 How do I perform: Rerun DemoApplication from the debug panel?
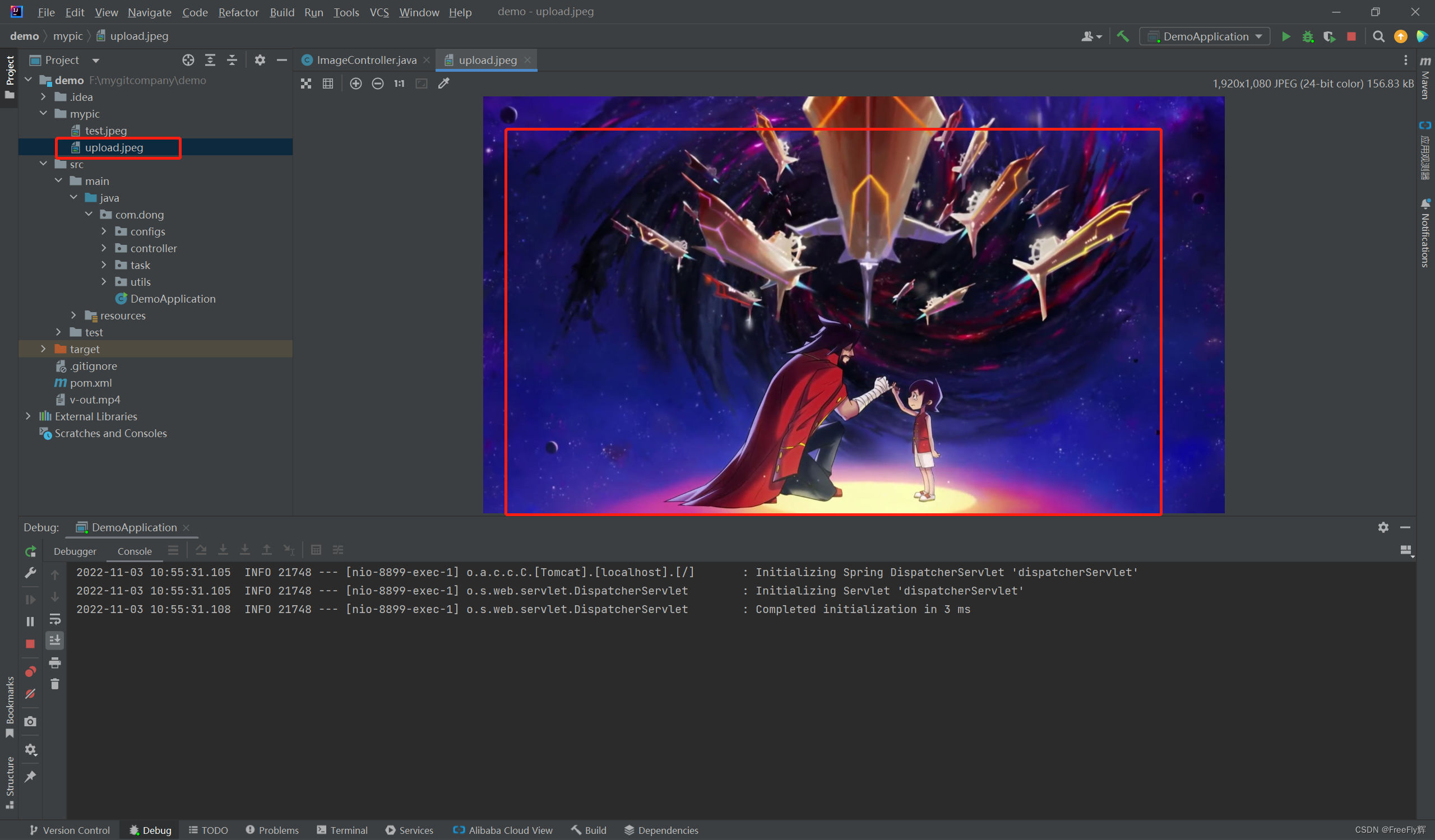(x=30, y=551)
